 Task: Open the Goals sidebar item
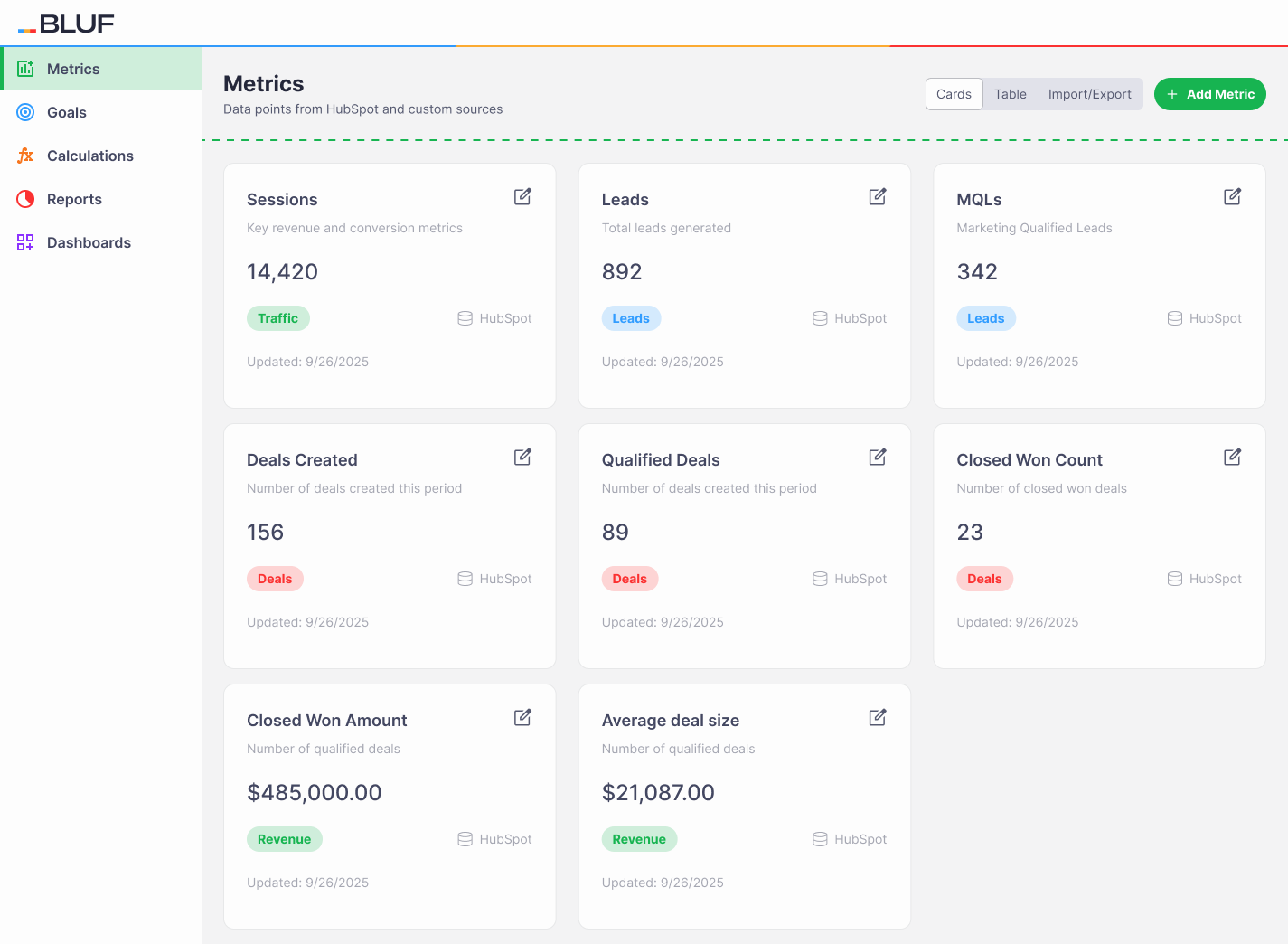(100, 112)
